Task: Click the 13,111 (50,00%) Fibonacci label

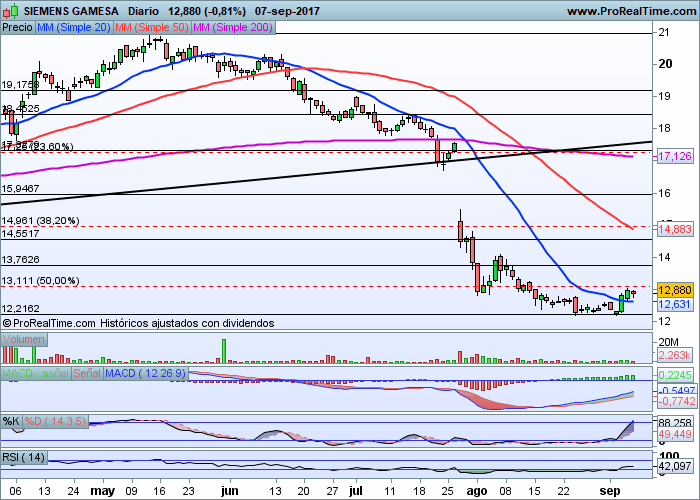Action: [x=40, y=281]
